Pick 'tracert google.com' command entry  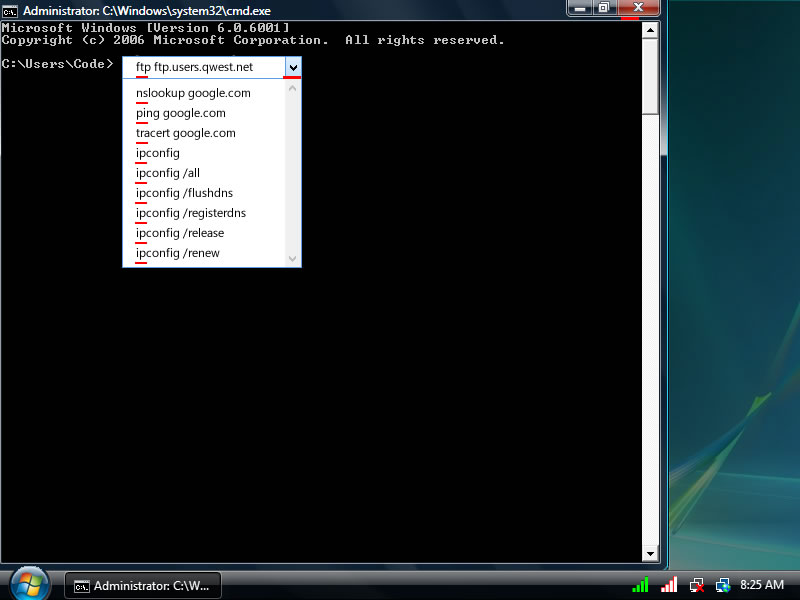pyautogui.click(x=186, y=133)
